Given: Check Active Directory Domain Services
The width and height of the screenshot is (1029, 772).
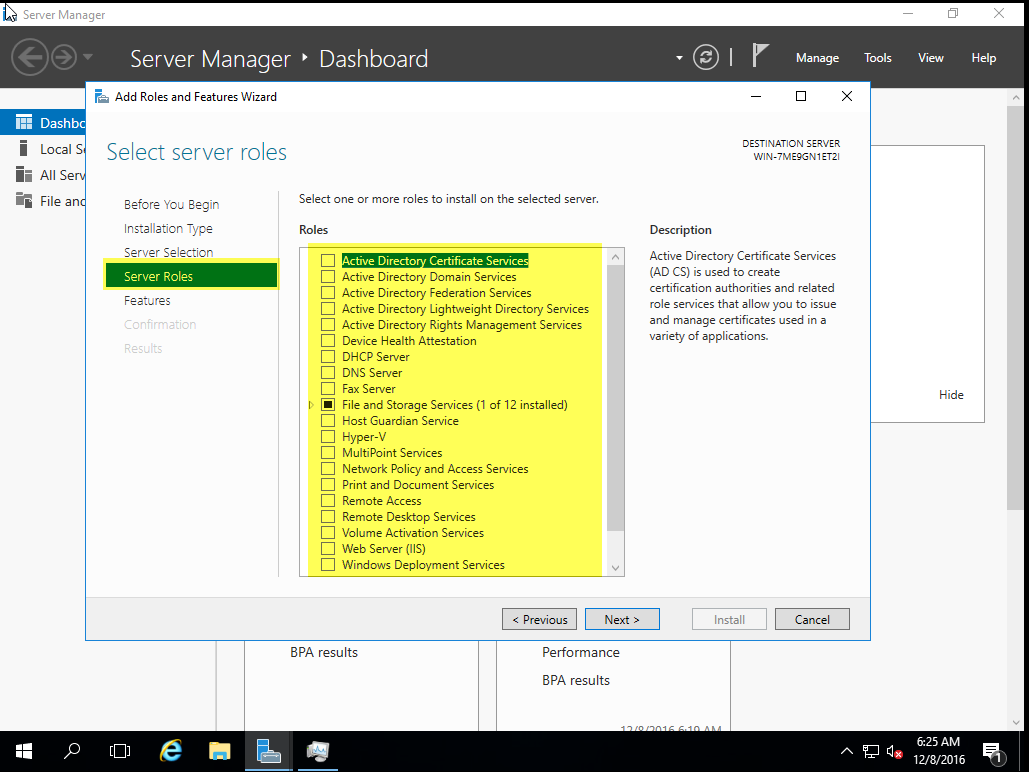Looking at the screenshot, I should [x=328, y=276].
